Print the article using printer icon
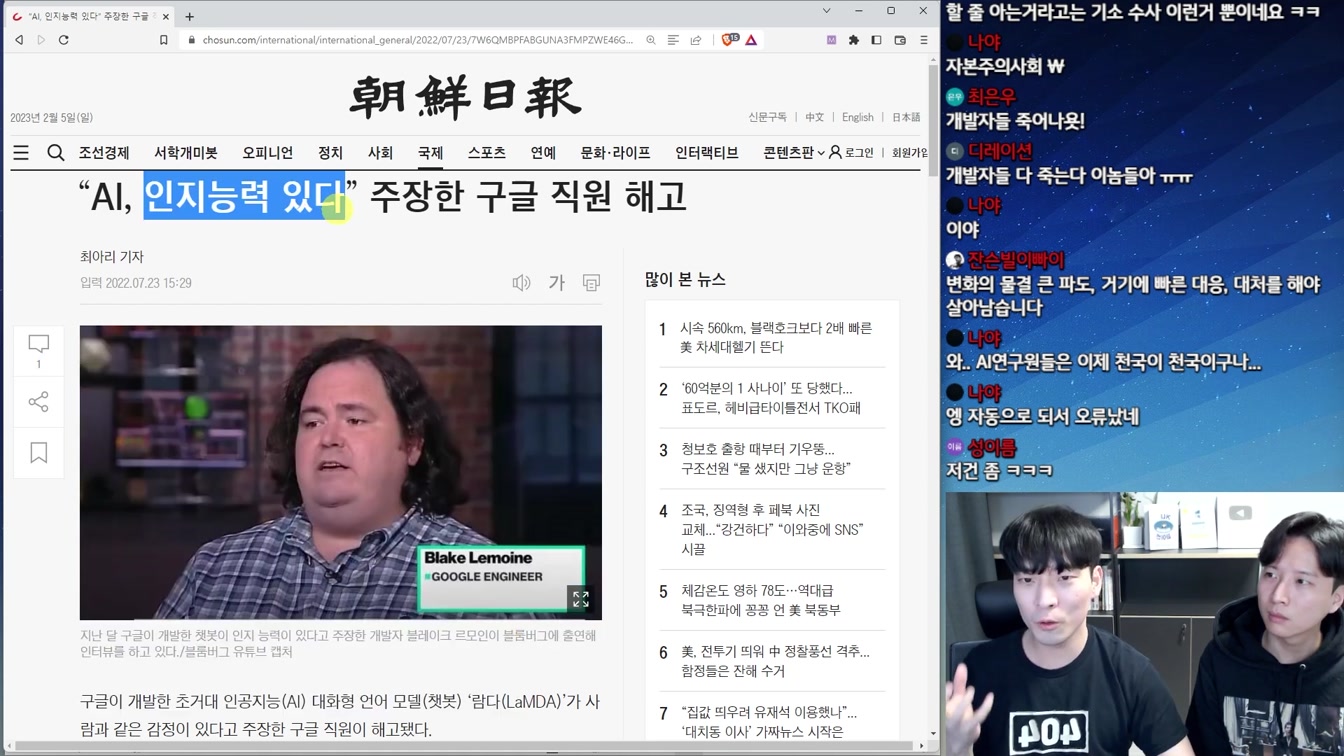This screenshot has height=756, width=1344. pos(591,283)
